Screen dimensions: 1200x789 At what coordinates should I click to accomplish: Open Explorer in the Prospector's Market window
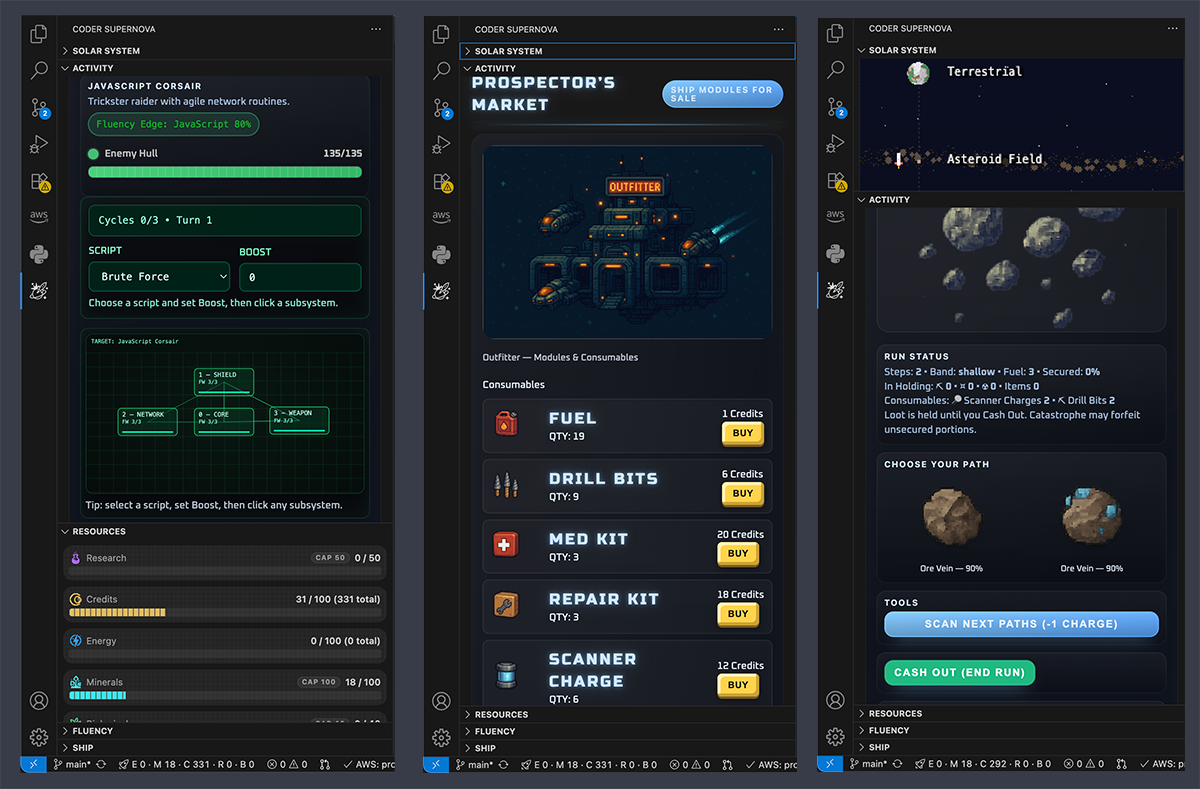[x=441, y=34]
